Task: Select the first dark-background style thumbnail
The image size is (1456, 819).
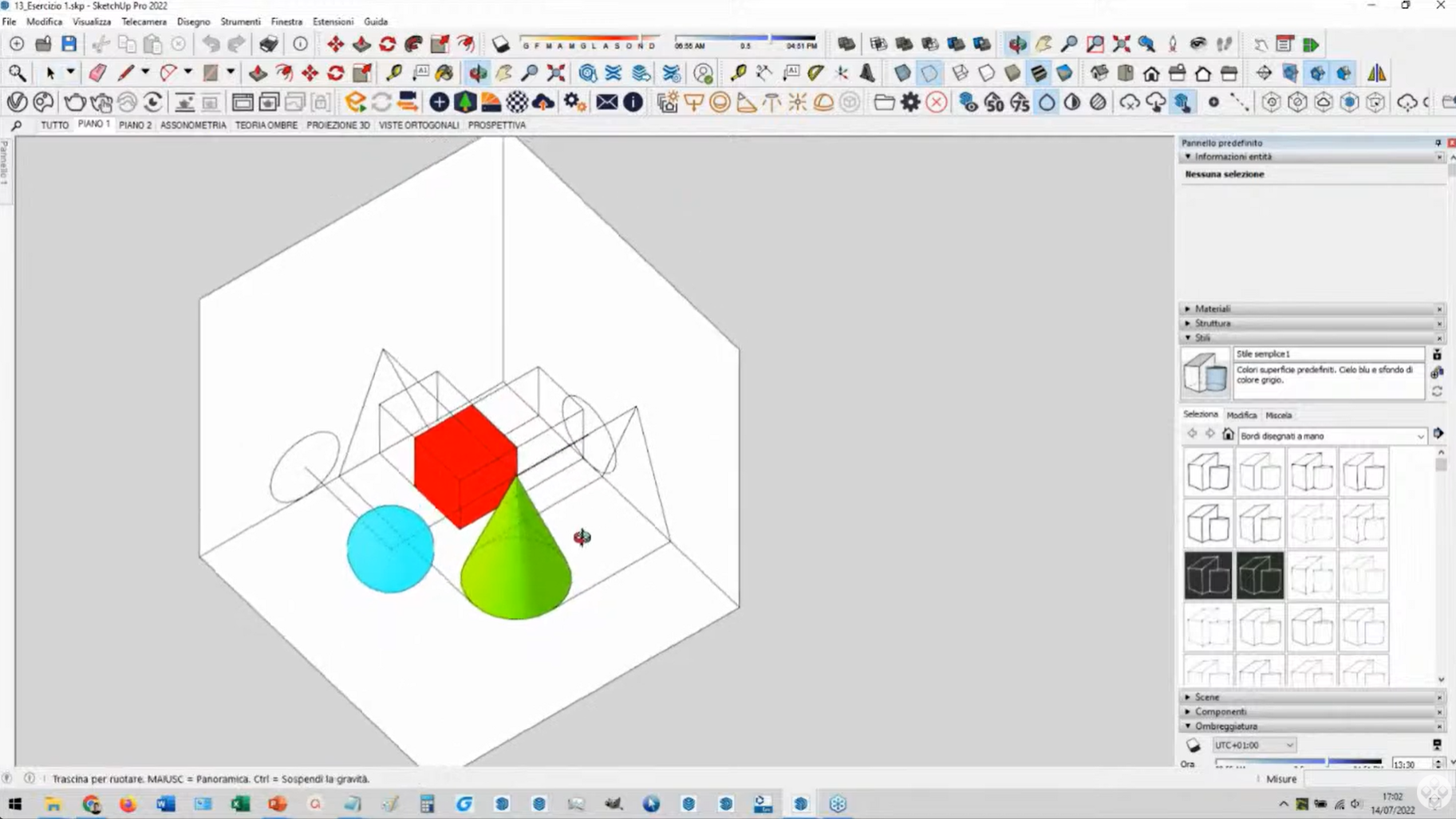Action: [x=1208, y=575]
